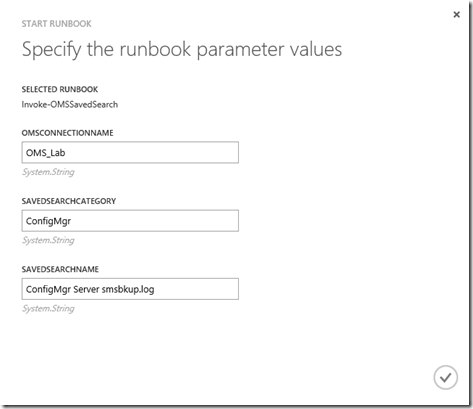Edit the SAVEDSEARCHNAME field value

click(130, 289)
